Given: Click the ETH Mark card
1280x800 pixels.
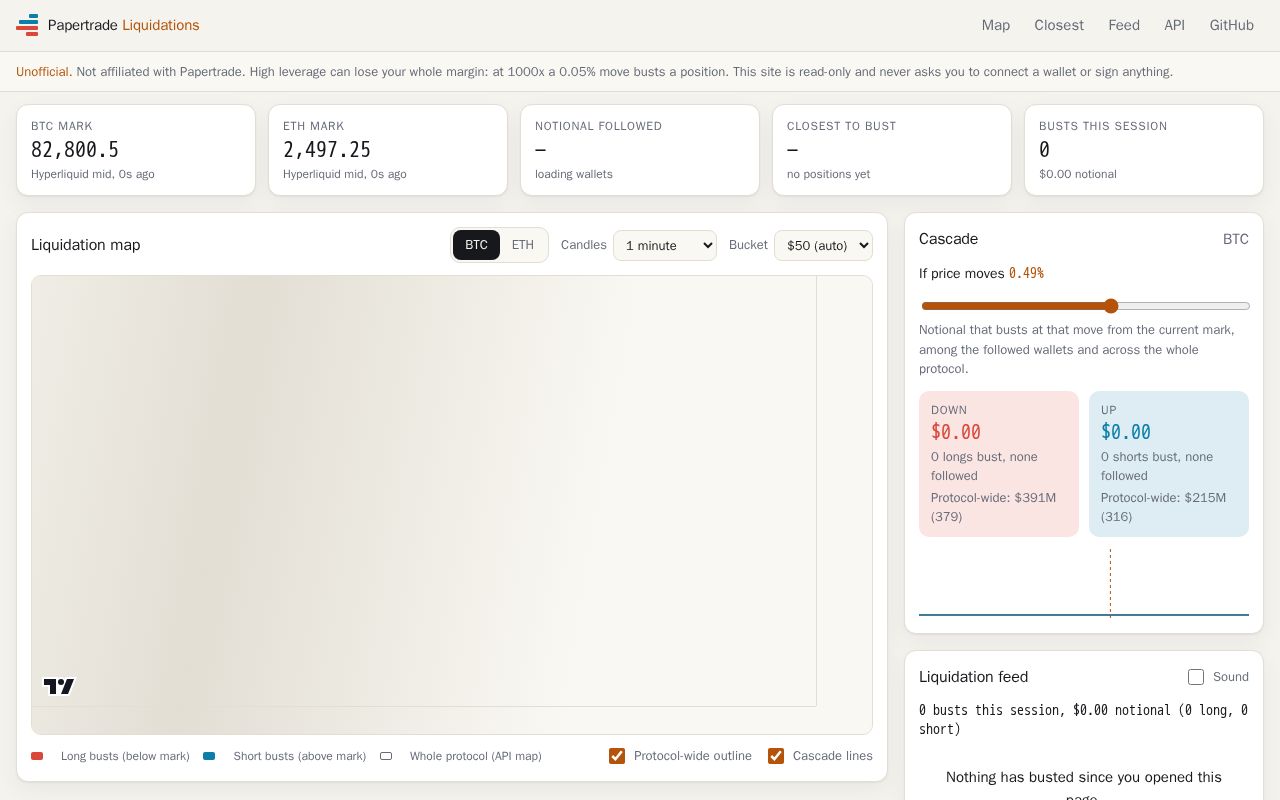Looking at the screenshot, I should 388,150.
